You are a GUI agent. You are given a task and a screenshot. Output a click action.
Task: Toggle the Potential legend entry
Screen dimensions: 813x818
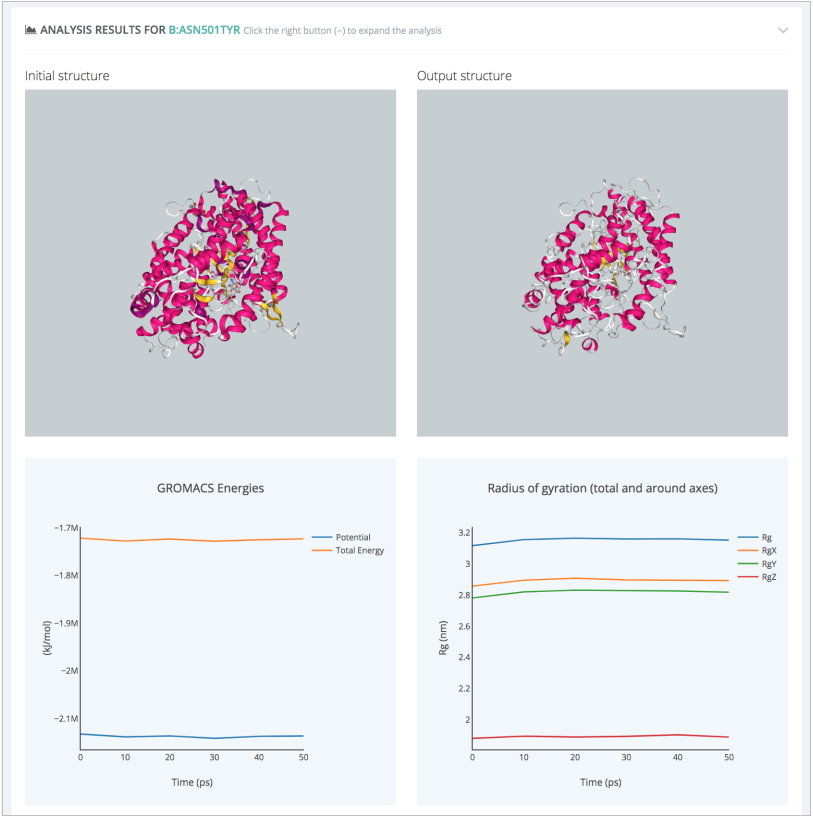pos(352,537)
